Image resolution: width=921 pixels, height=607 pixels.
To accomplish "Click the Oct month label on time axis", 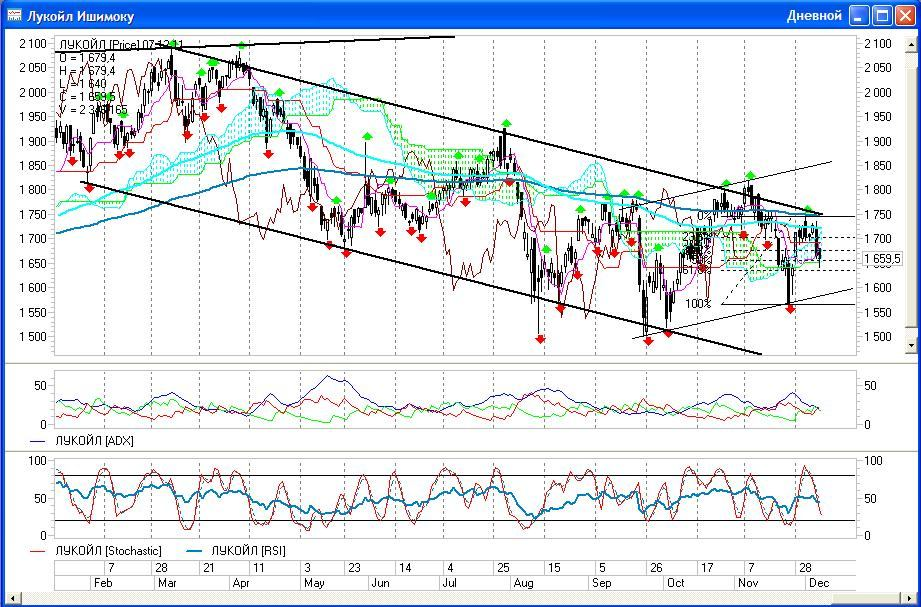I will tap(676, 583).
